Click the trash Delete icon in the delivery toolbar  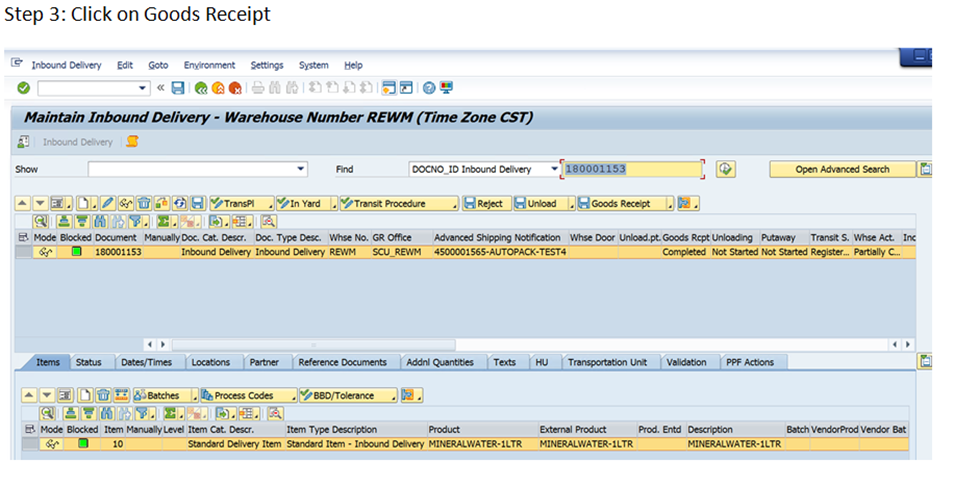coord(144,204)
